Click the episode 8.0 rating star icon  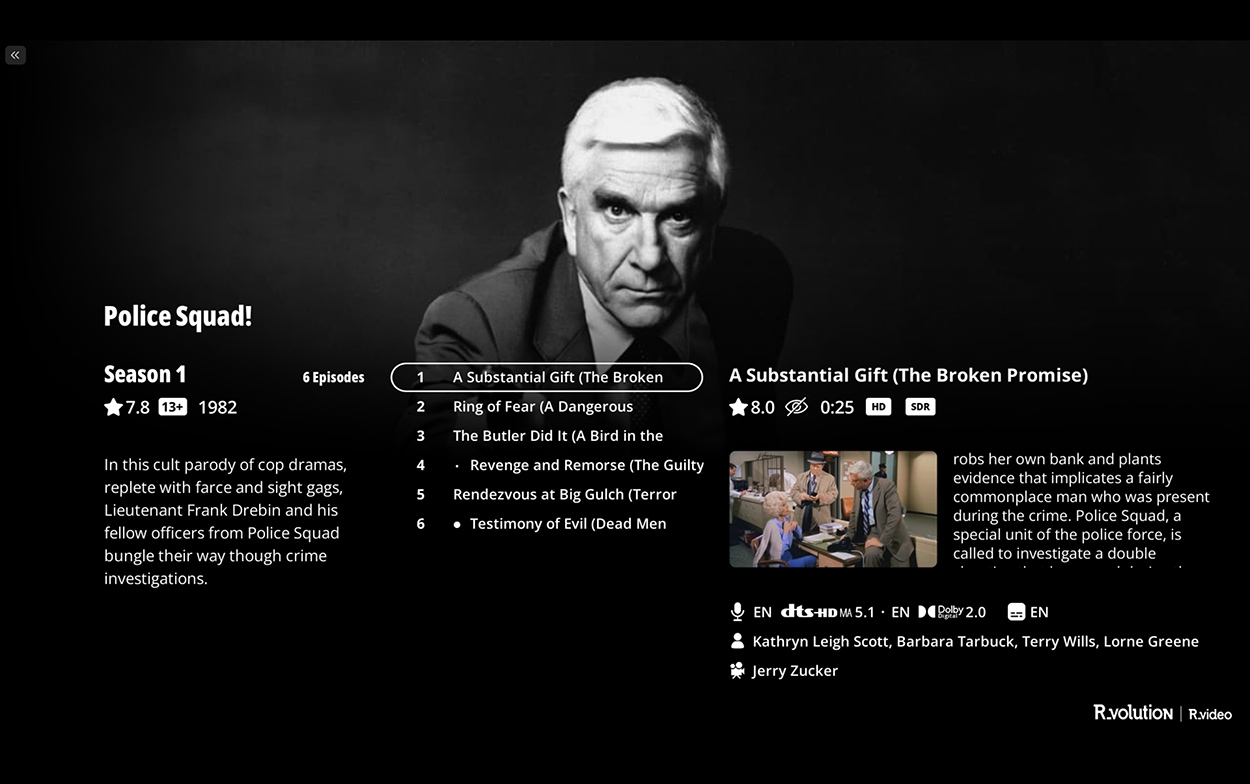(738, 407)
